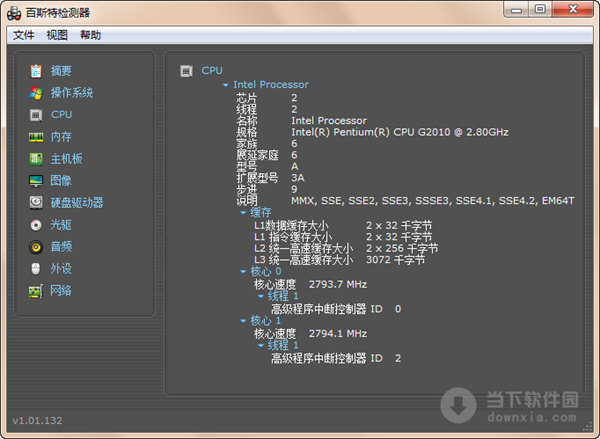Open the 主机板 section

point(67,159)
